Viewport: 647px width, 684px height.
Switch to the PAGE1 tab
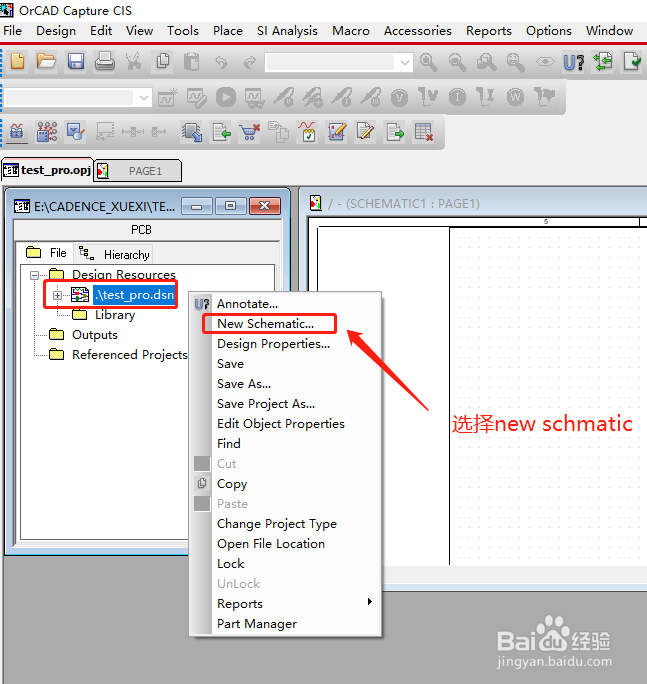[138, 171]
